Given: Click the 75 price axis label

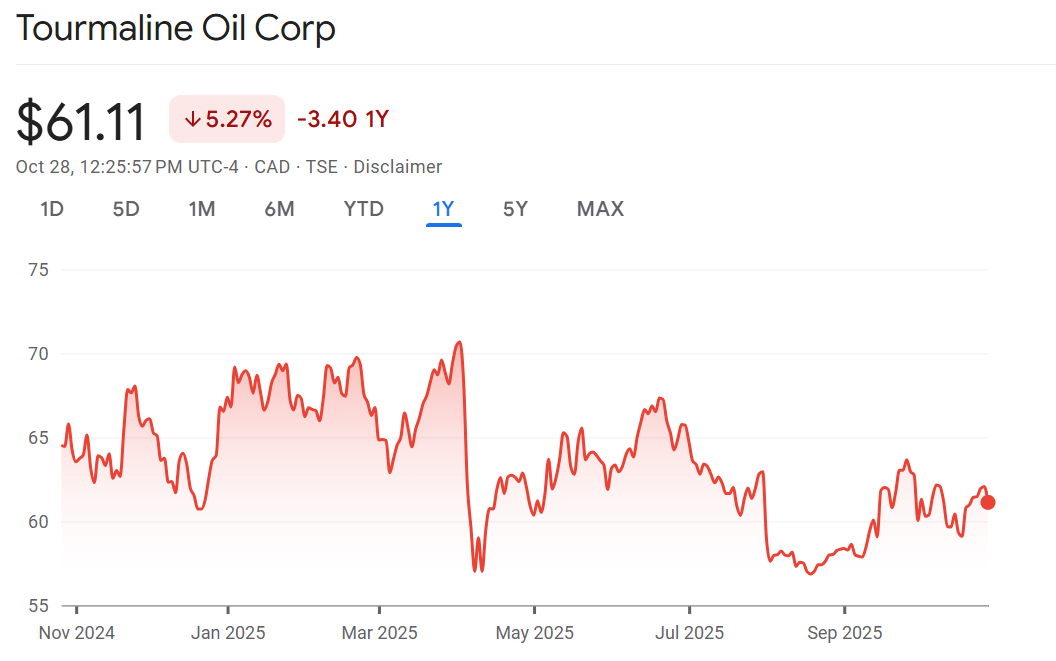Looking at the screenshot, I should (x=40, y=270).
